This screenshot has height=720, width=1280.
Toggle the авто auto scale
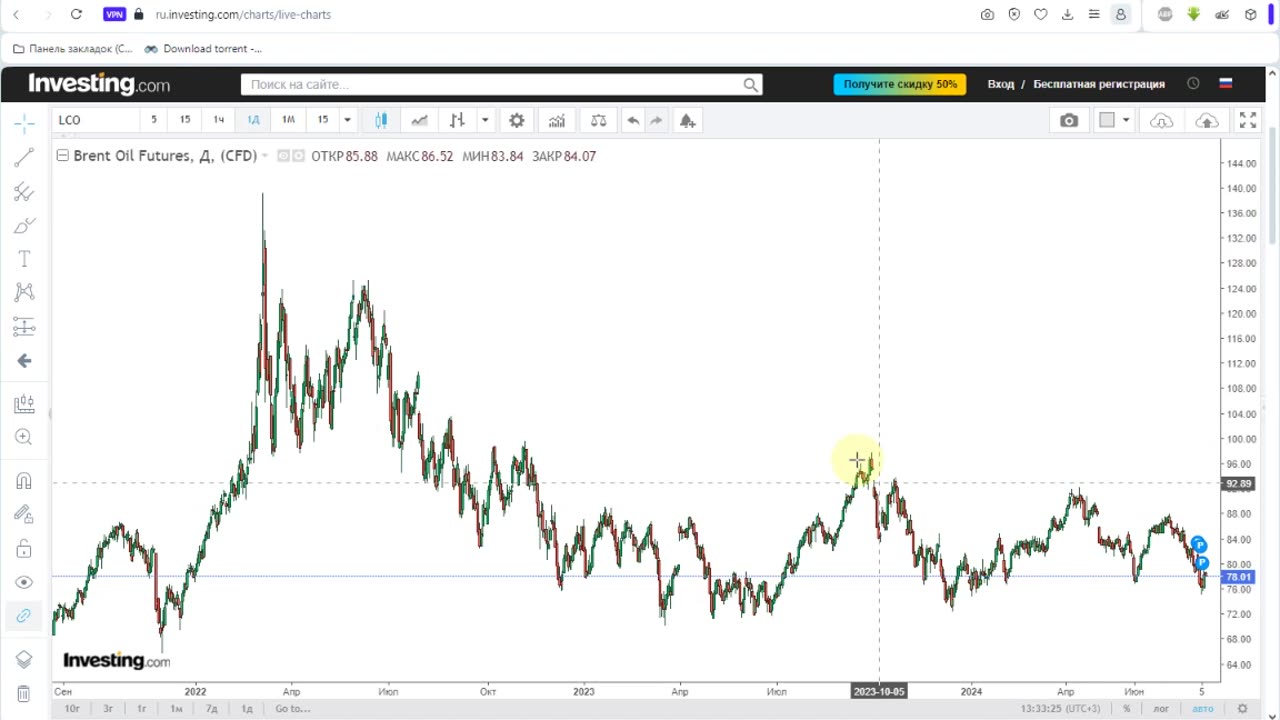click(x=1203, y=708)
